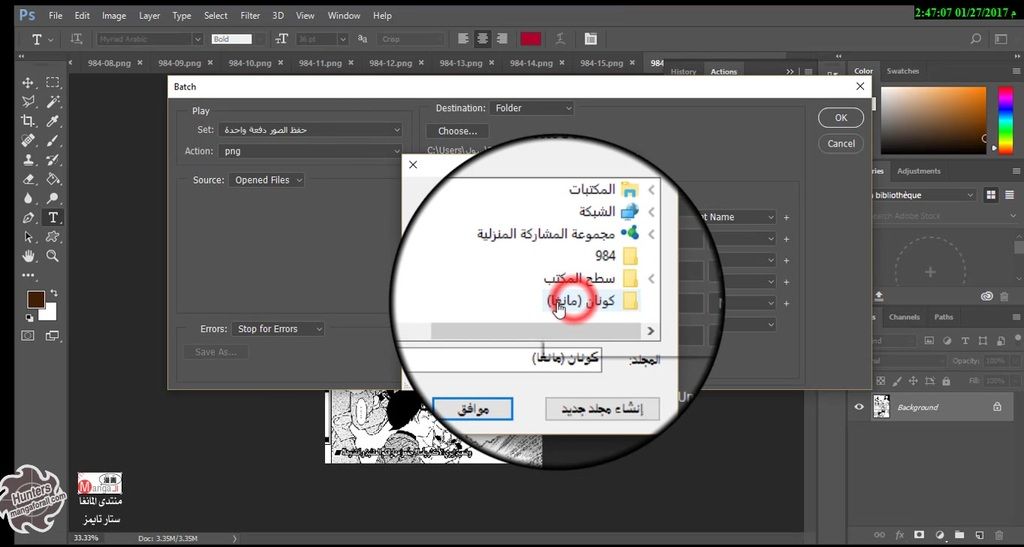1024x547 pixels.
Task: Expand the سطح المكتب tree node
Action: point(650,279)
